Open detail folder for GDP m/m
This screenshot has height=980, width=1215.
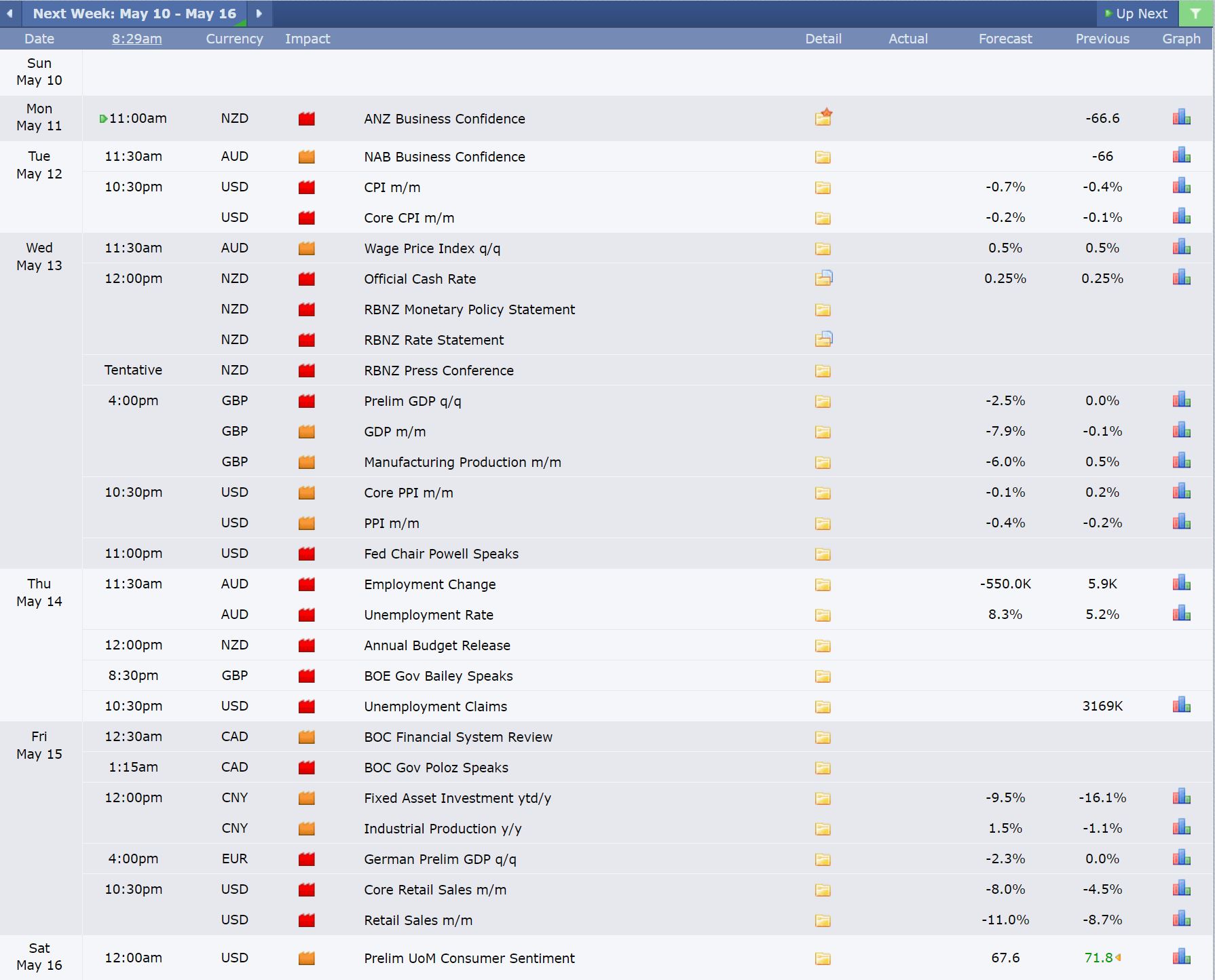pos(823,432)
